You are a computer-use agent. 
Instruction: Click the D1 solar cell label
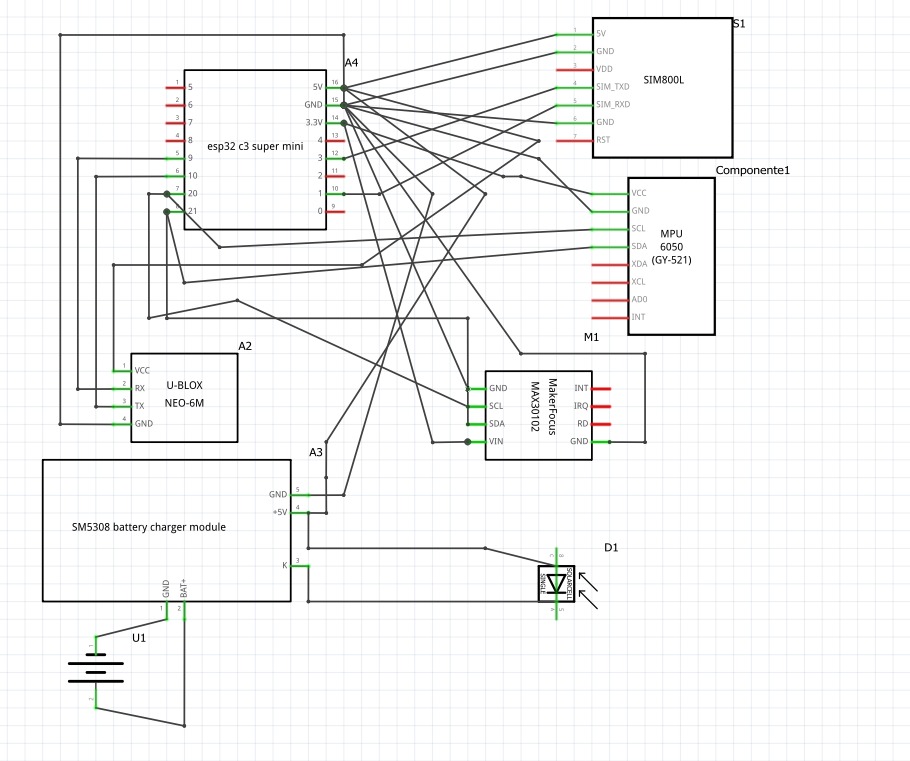tap(611, 547)
